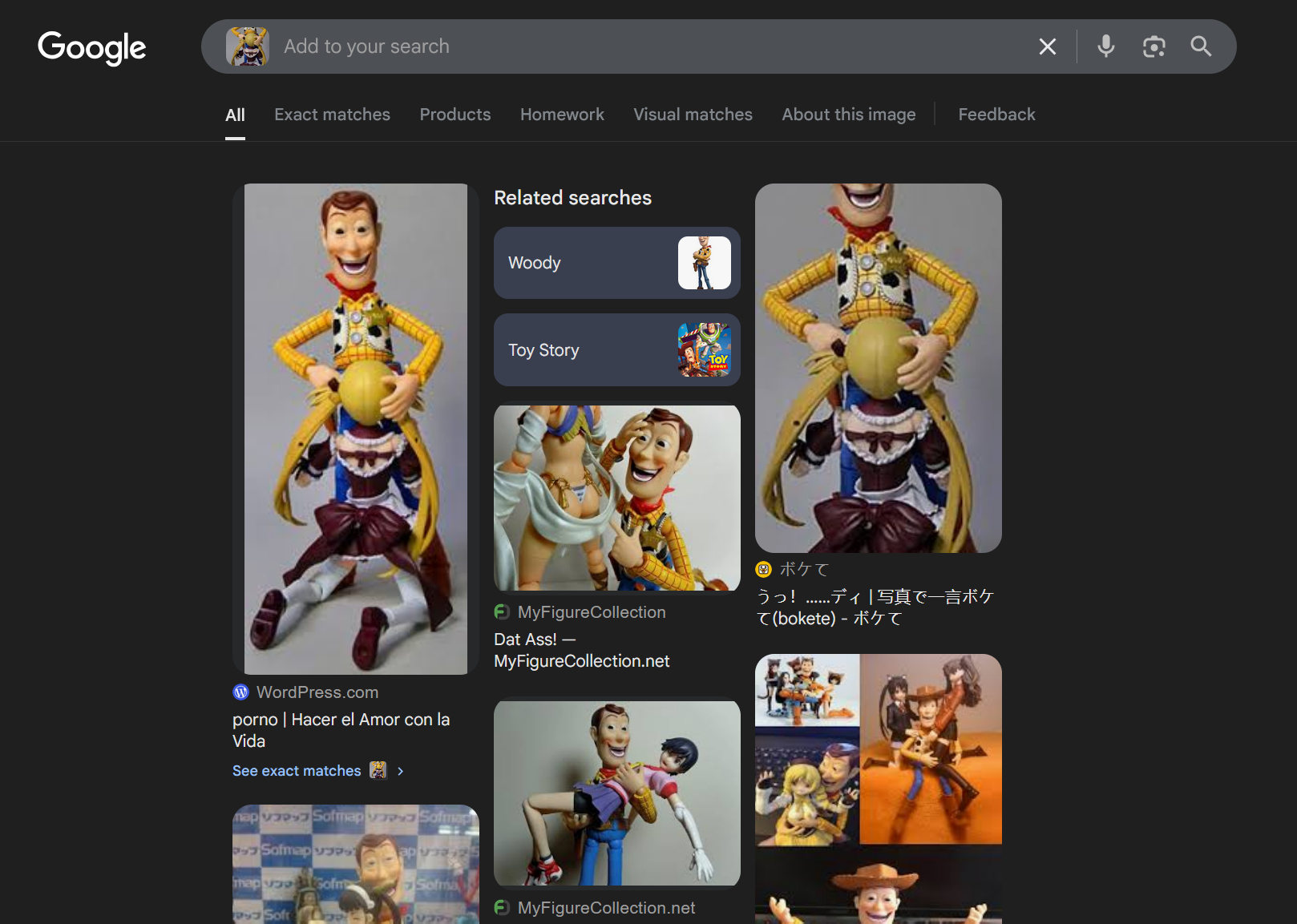This screenshot has width=1297, height=924.
Task: Open the Sofmap background figure image
Action: 356,864
